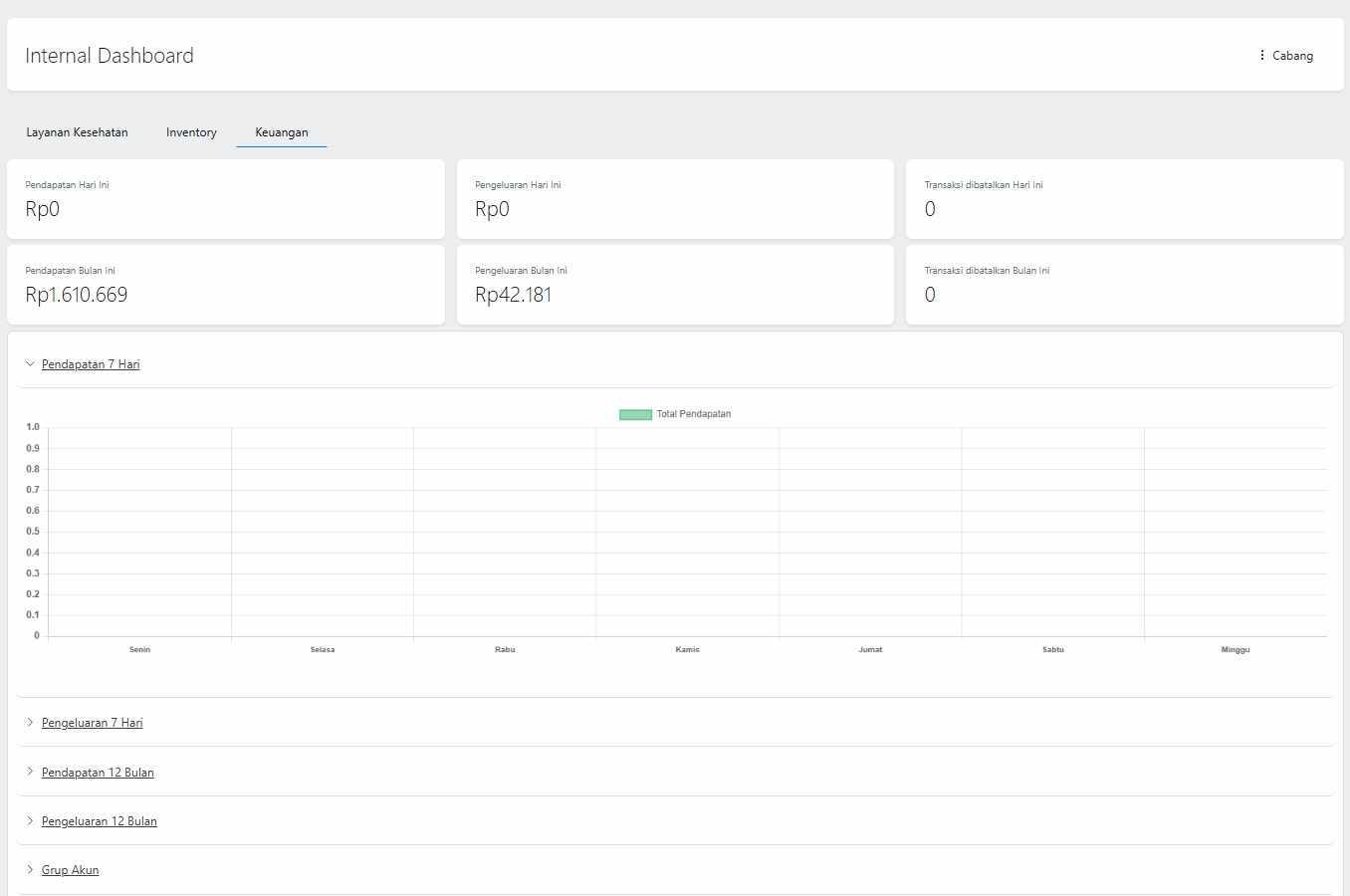Click the Selasa axis label

tap(323, 649)
